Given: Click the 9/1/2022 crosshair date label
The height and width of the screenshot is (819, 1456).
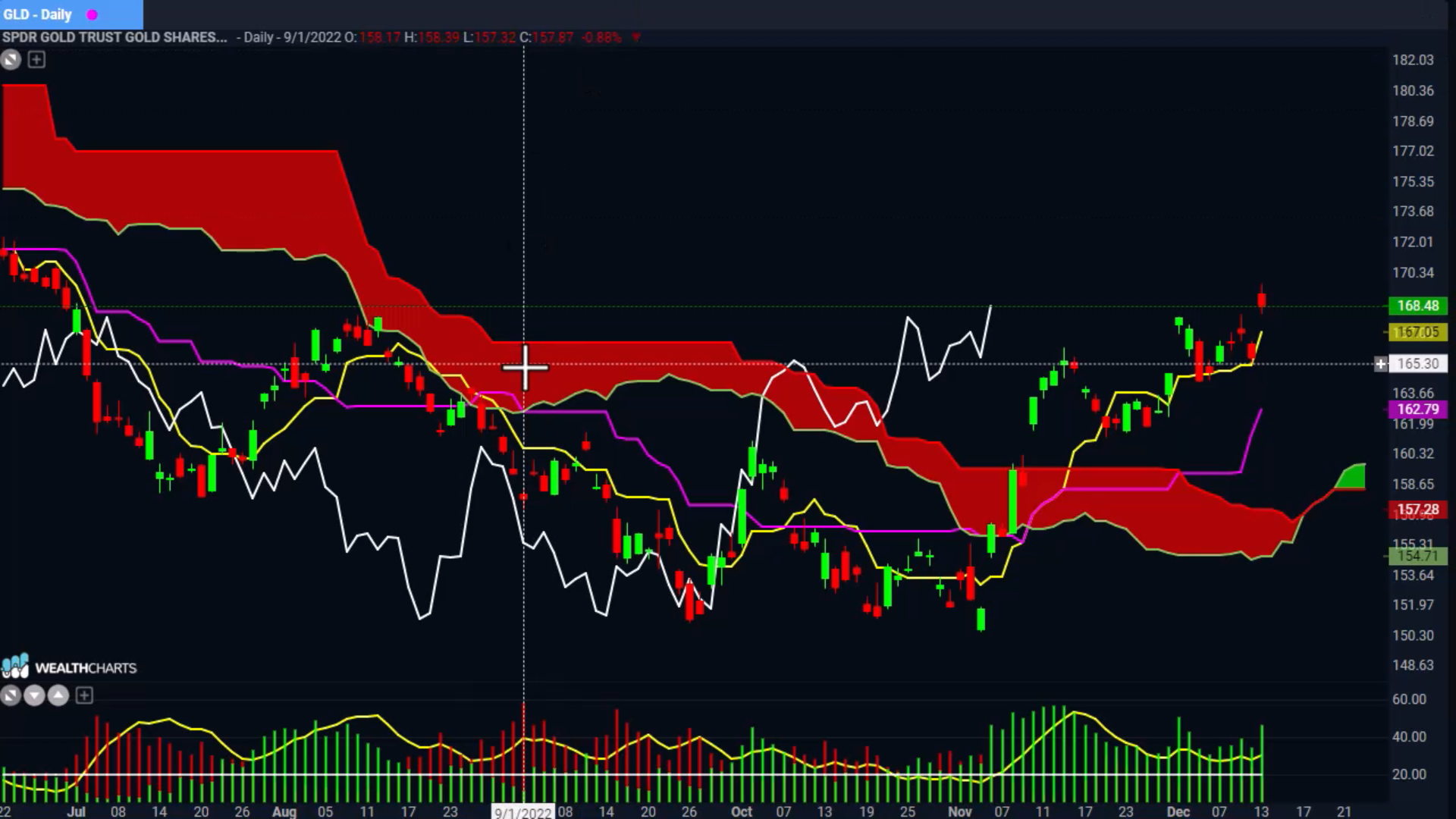Looking at the screenshot, I should pyautogui.click(x=523, y=812).
